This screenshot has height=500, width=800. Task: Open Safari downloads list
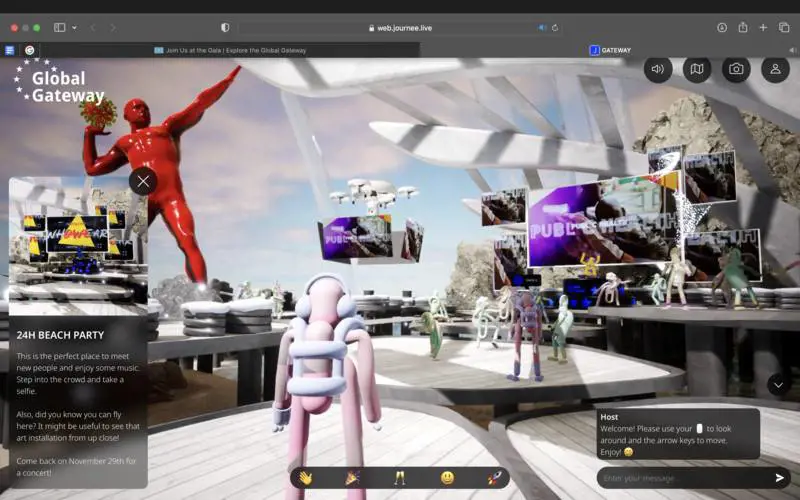[722, 27]
